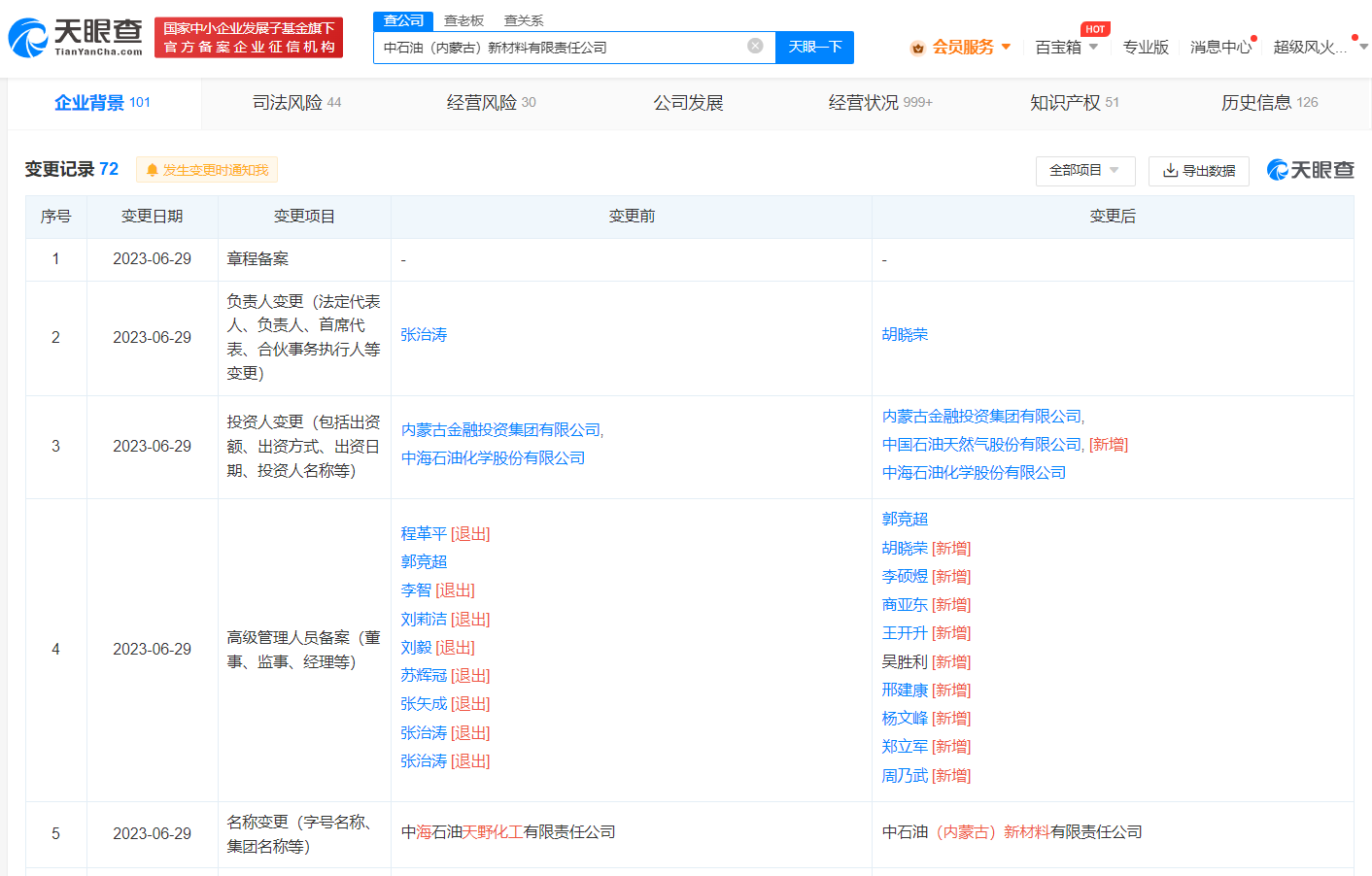Open 消息中心

(x=1220, y=47)
